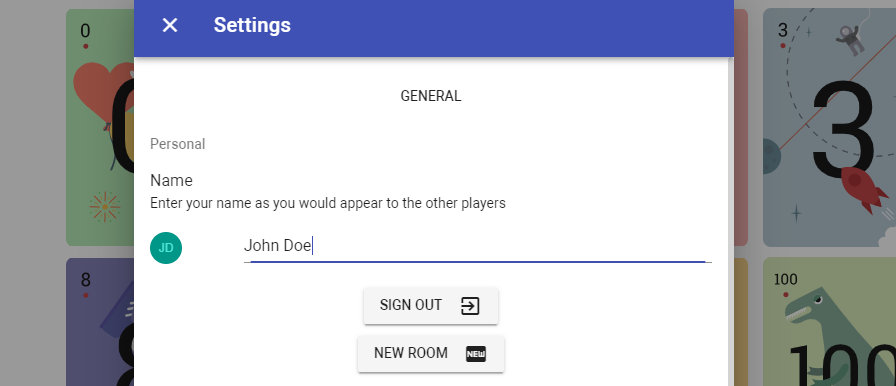The image size is (896, 386).
Task: Switch to the GENERAL tab
Action: pos(431,96)
